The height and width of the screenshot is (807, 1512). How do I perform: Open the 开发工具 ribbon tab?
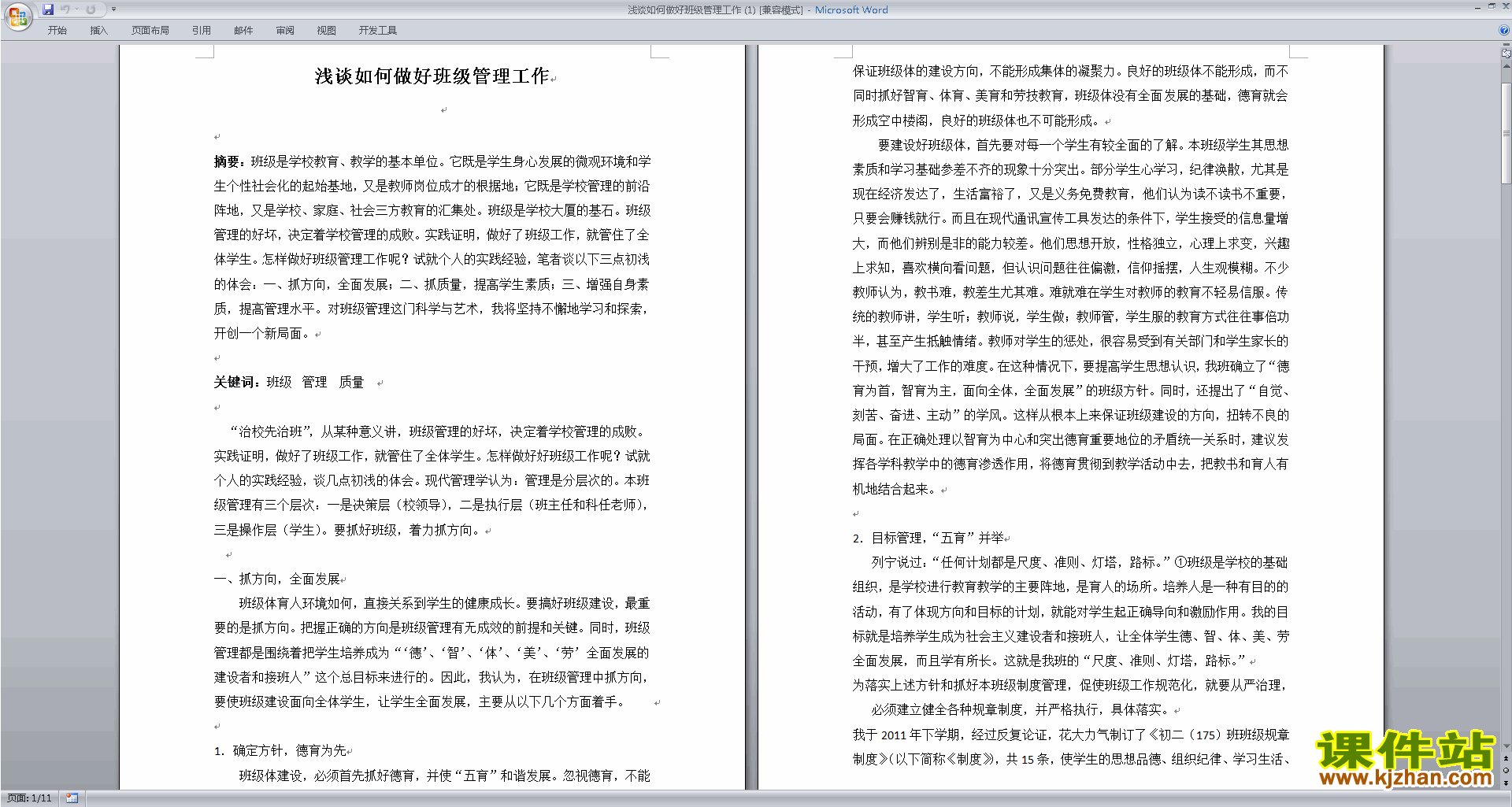pos(378,31)
